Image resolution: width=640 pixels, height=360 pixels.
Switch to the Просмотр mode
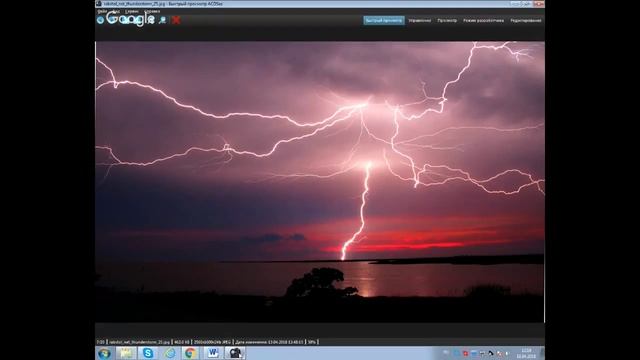click(x=447, y=20)
